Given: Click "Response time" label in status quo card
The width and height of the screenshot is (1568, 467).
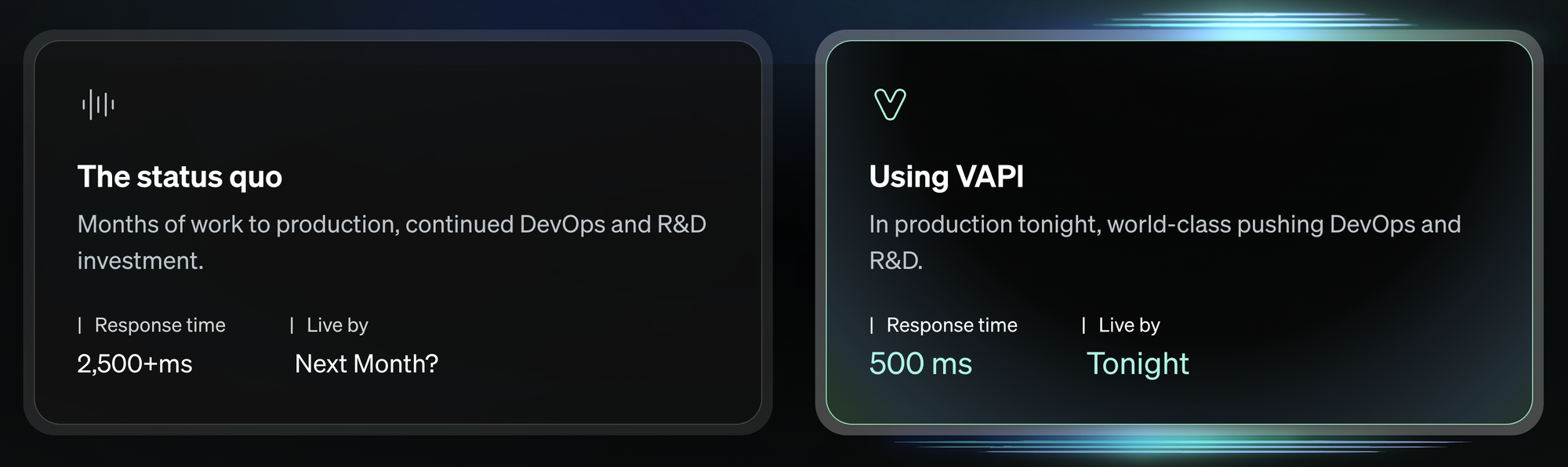Looking at the screenshot, I should [x=160, y=325].
